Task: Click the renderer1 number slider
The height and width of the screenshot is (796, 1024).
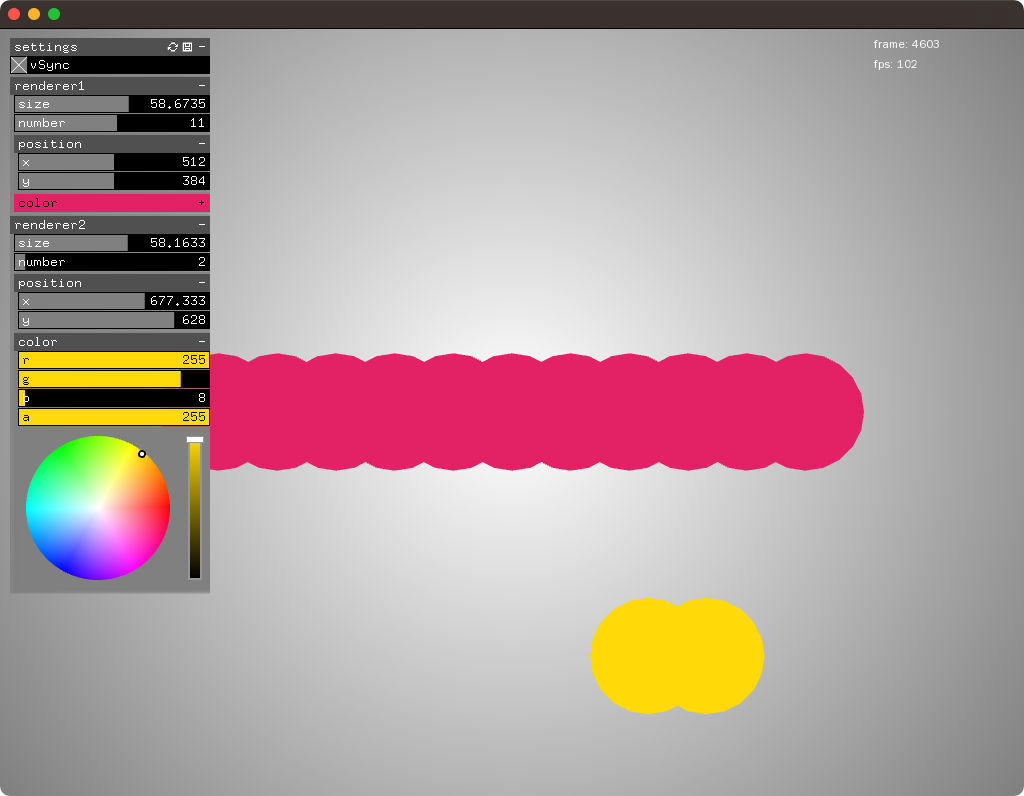Action: tap(112, 123)
